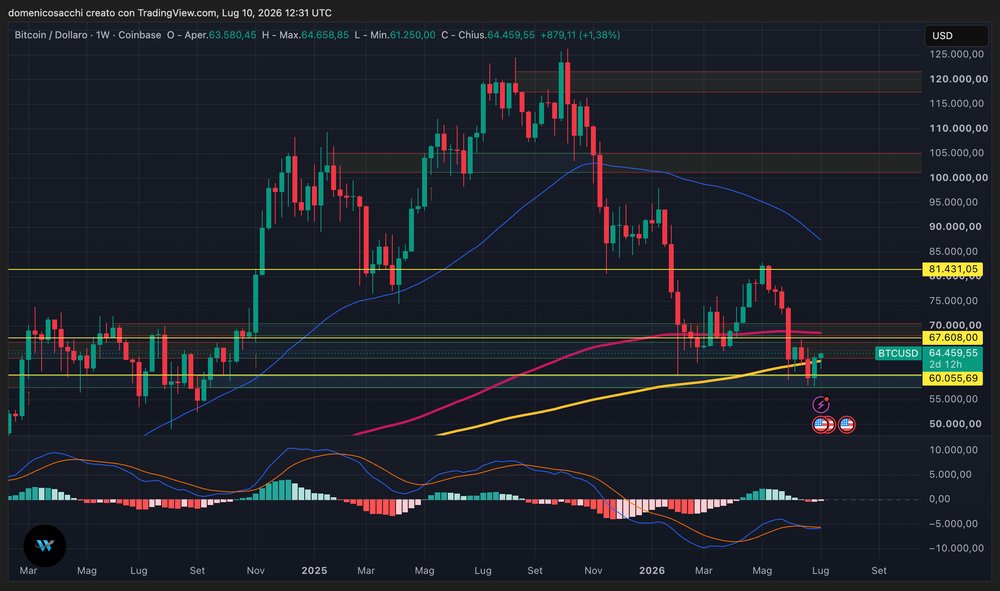Click the 10.000,00 MACD scale label
The height and width of the screenshot is (591, 1000).
click(953, 449)
